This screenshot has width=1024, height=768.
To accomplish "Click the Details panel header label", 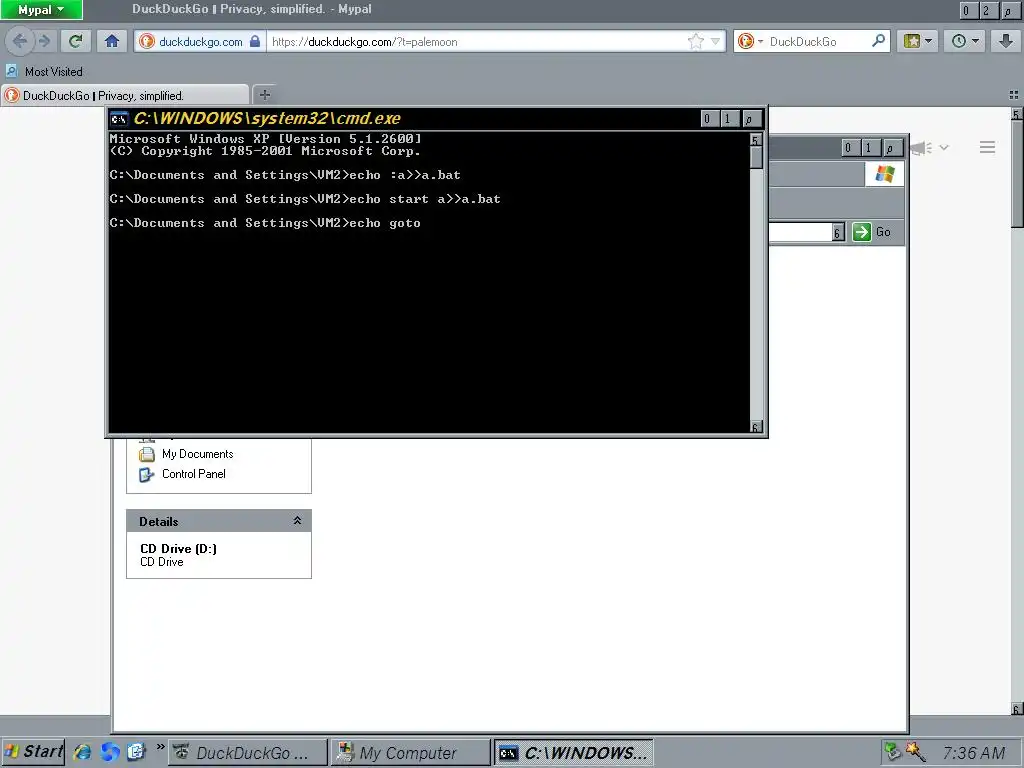I will 159,522.
